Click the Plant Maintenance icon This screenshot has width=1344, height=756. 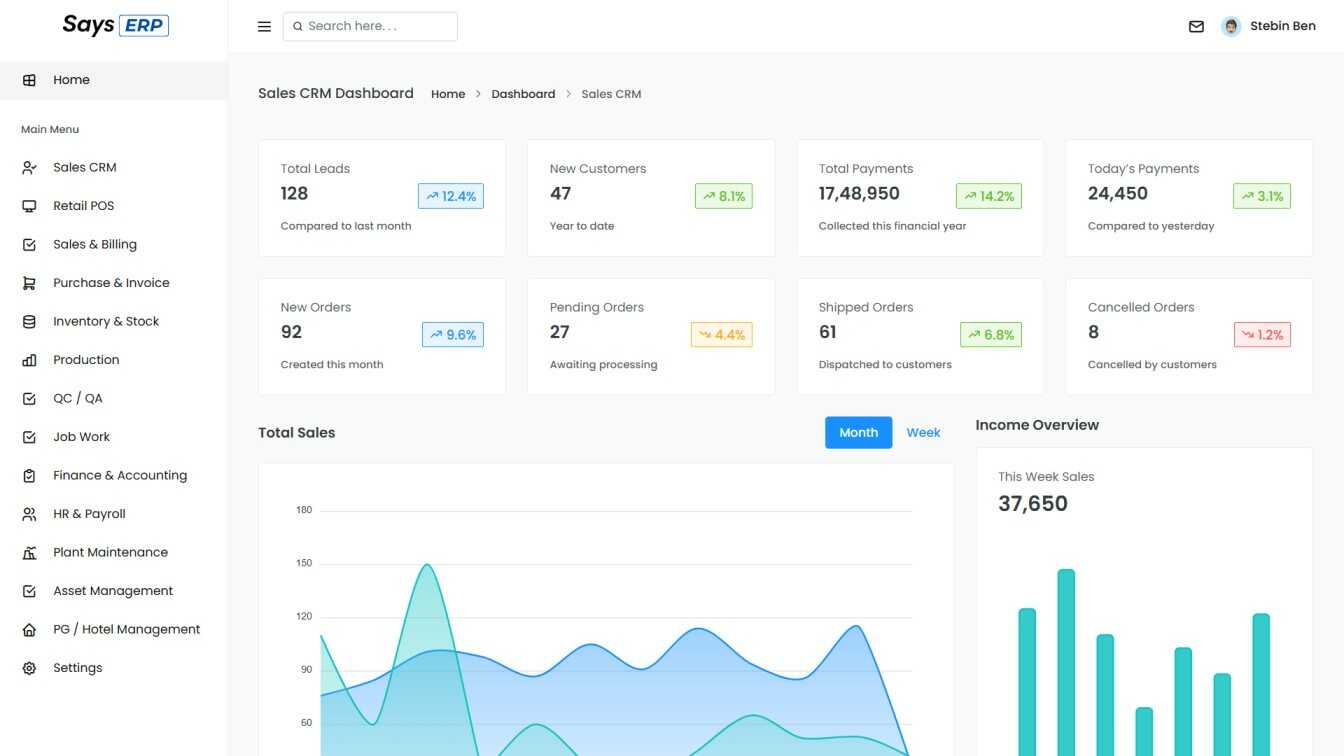tap(29, 553)
